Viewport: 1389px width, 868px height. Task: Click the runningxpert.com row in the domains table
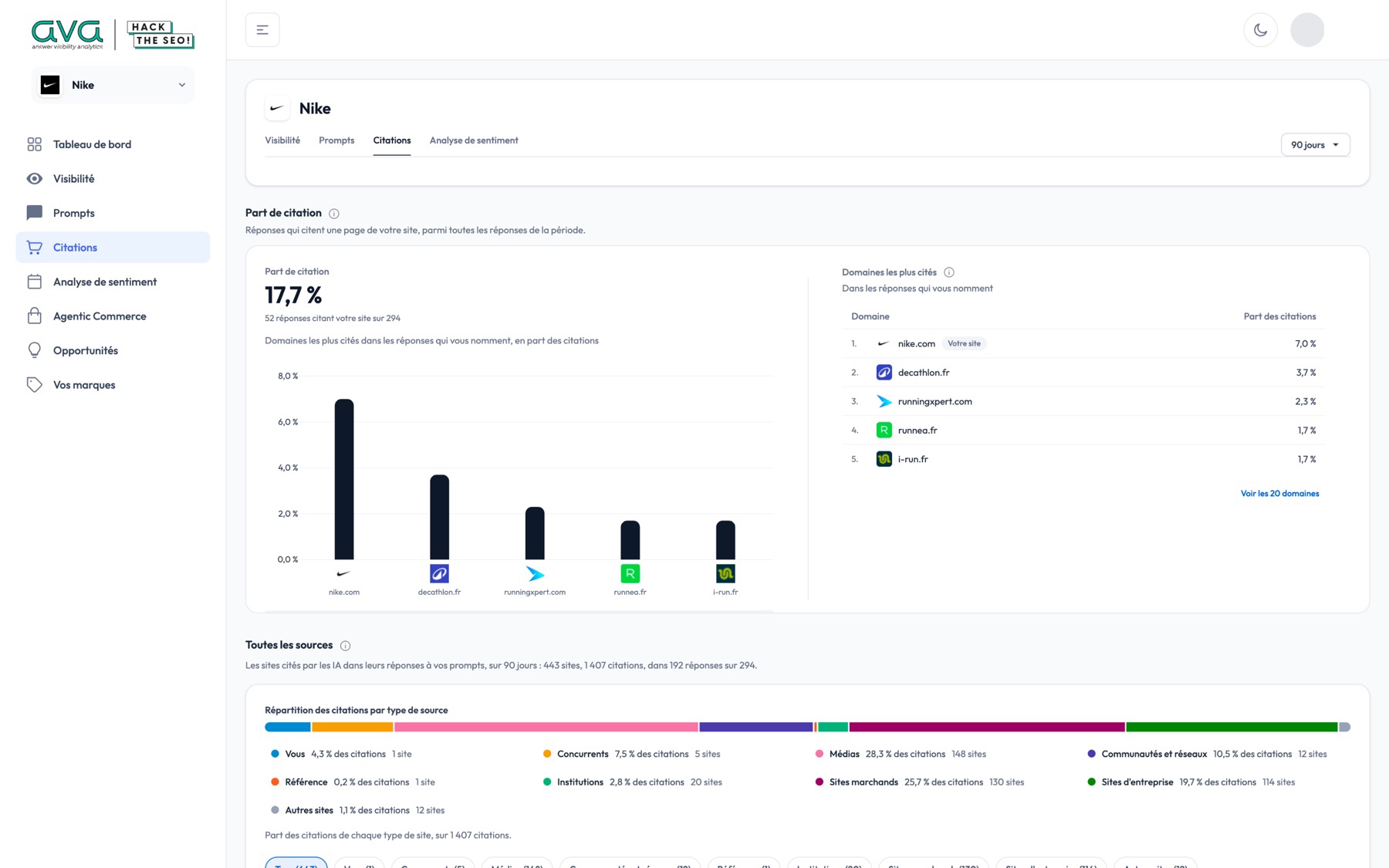click(x=1083, y=401)
